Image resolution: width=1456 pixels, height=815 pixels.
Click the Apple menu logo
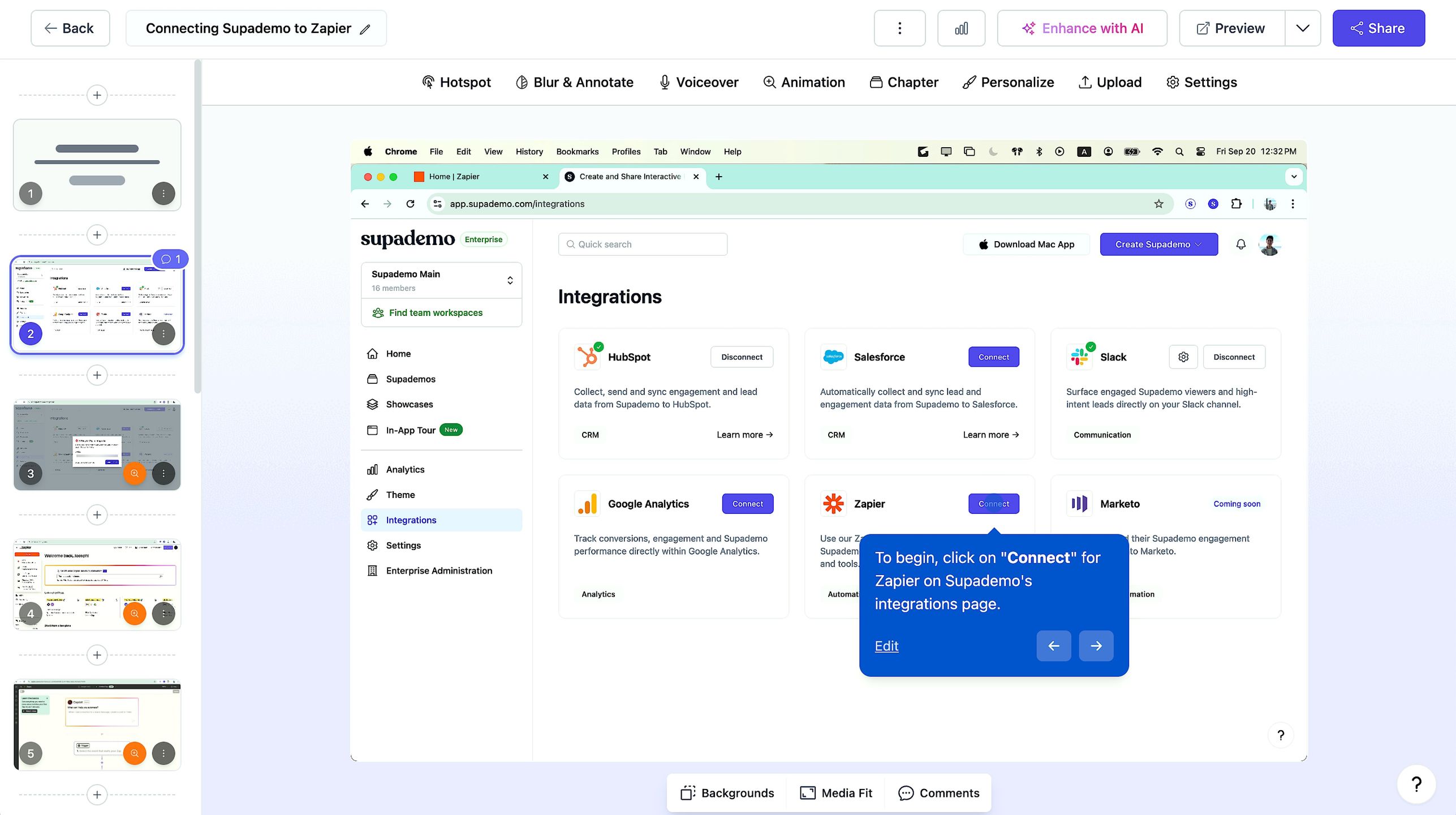(x=368, y=151)
